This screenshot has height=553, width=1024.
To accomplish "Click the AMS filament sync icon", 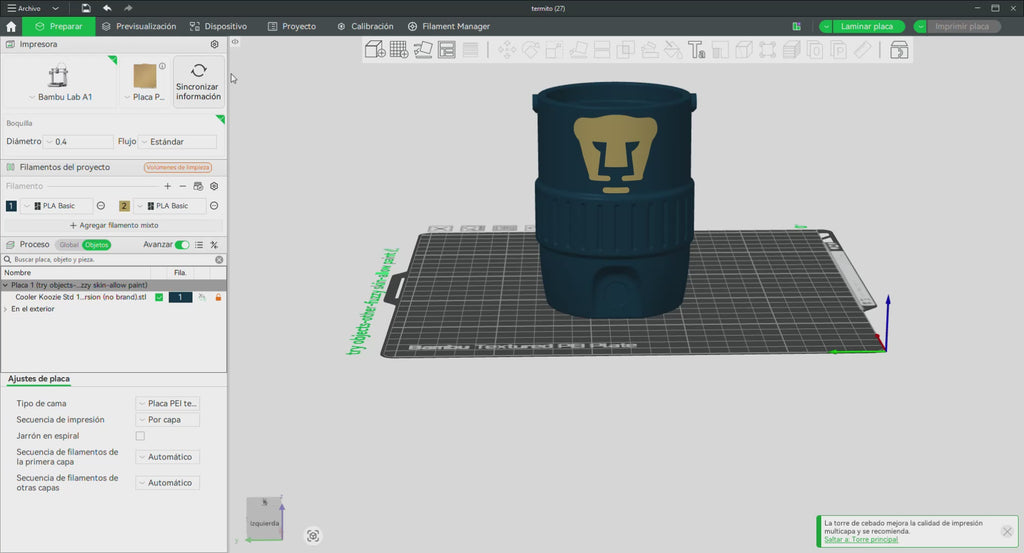I will tap(199, 186).
